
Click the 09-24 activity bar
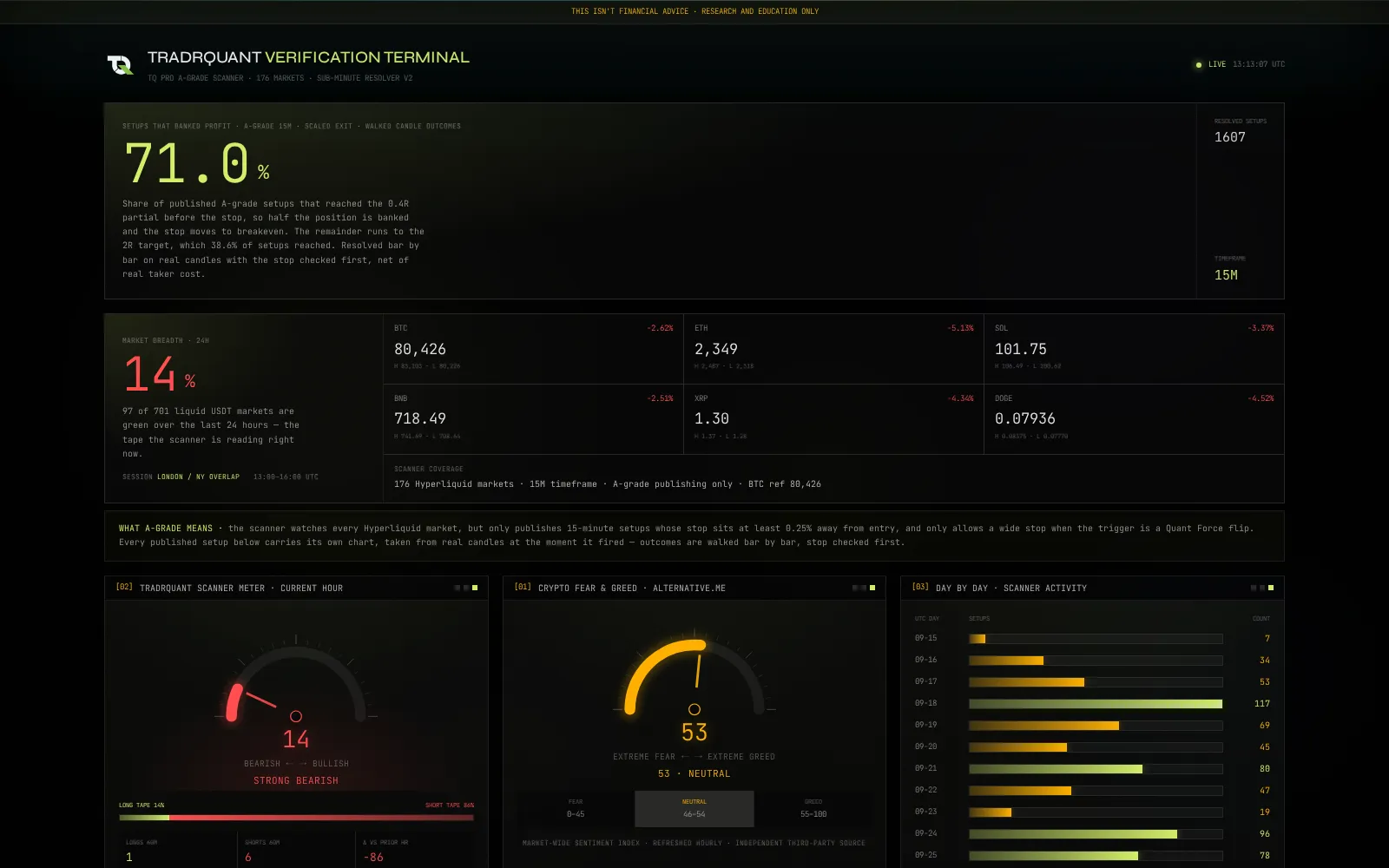1096,833
